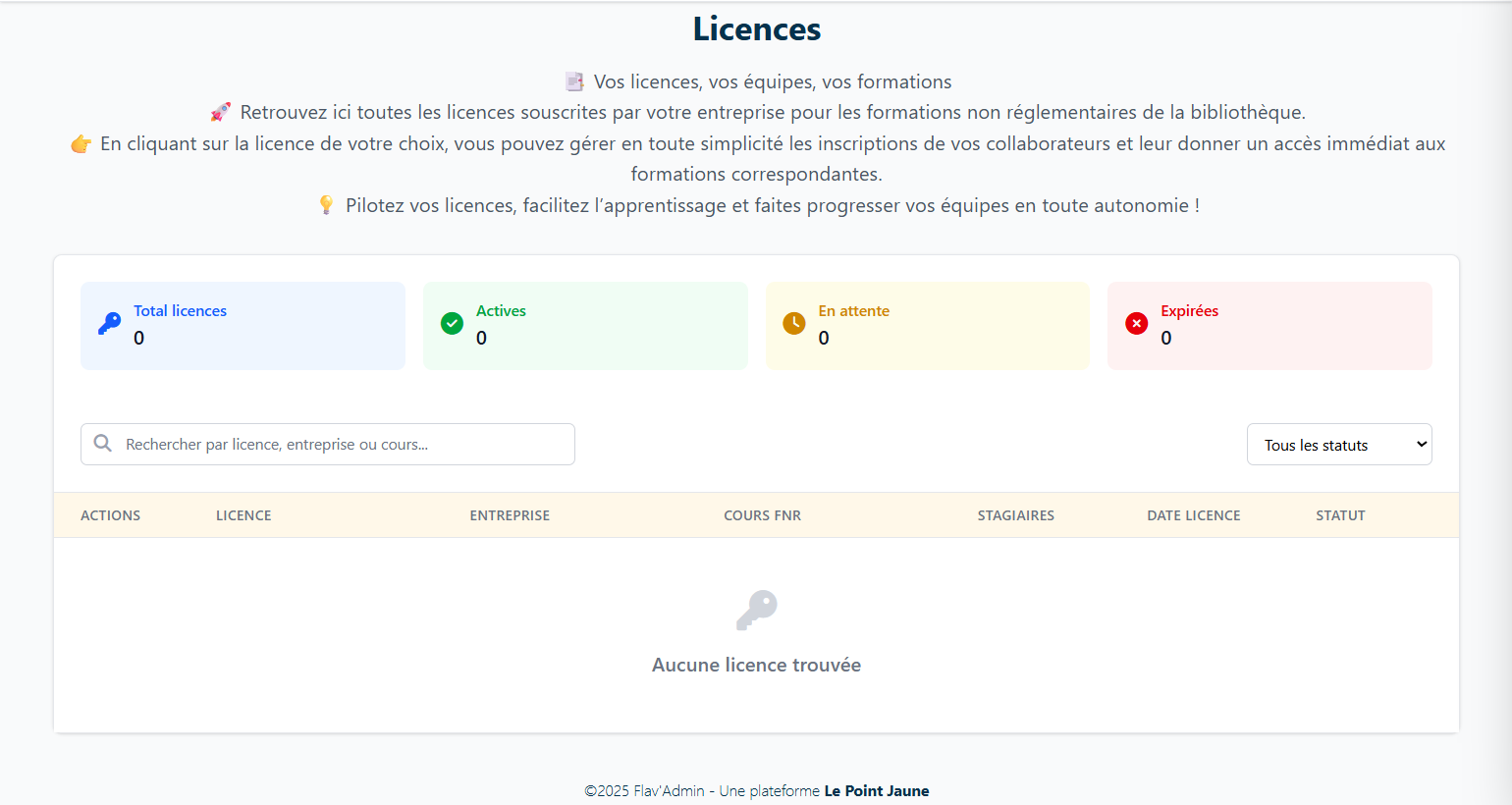Click the Vos licences, vos équipes tagline
The image size is (1512, 805).
[773, 81]
